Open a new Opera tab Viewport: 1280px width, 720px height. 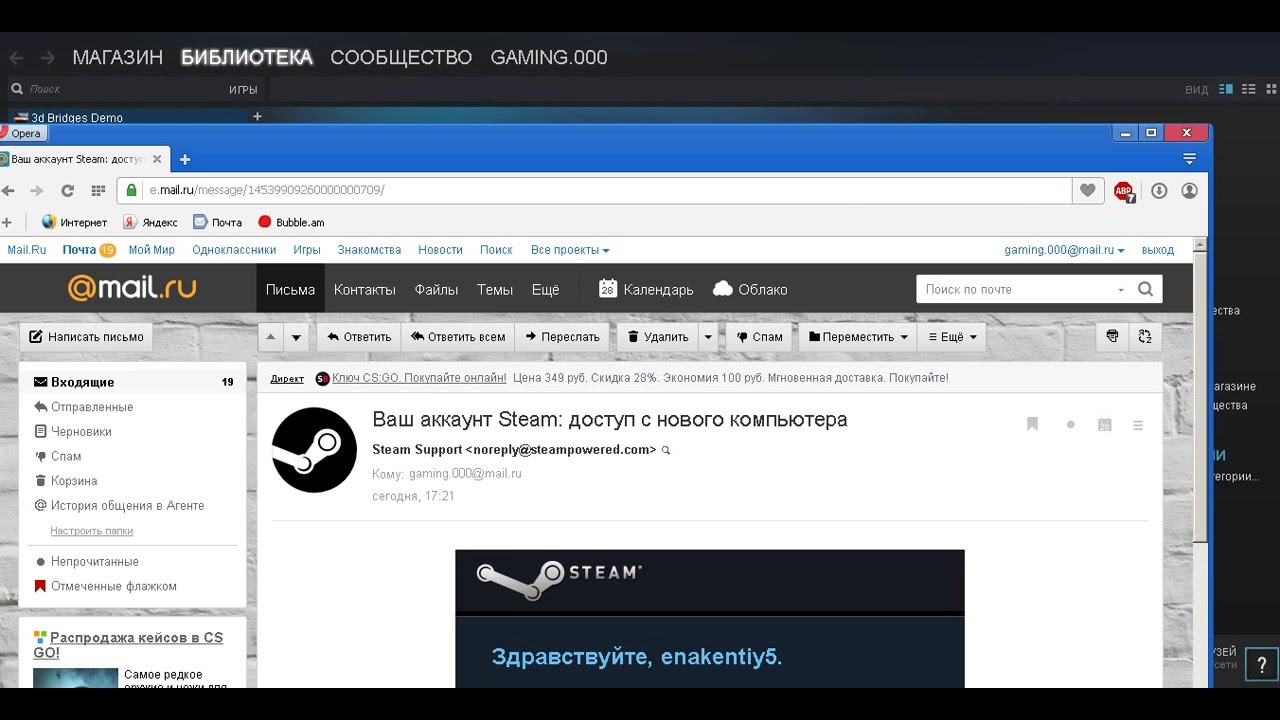[185, 159]
